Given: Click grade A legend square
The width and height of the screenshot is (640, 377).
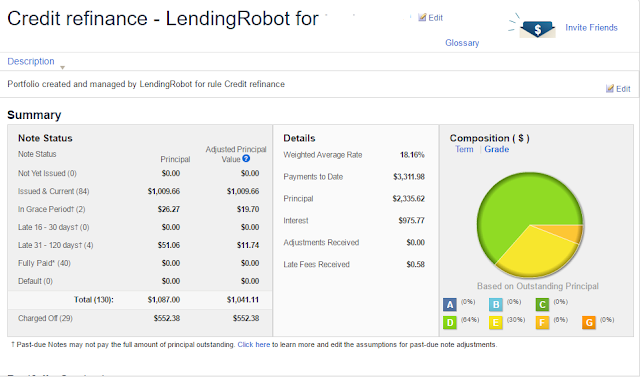Looking at the screenshot, I should tap(450, 305).
